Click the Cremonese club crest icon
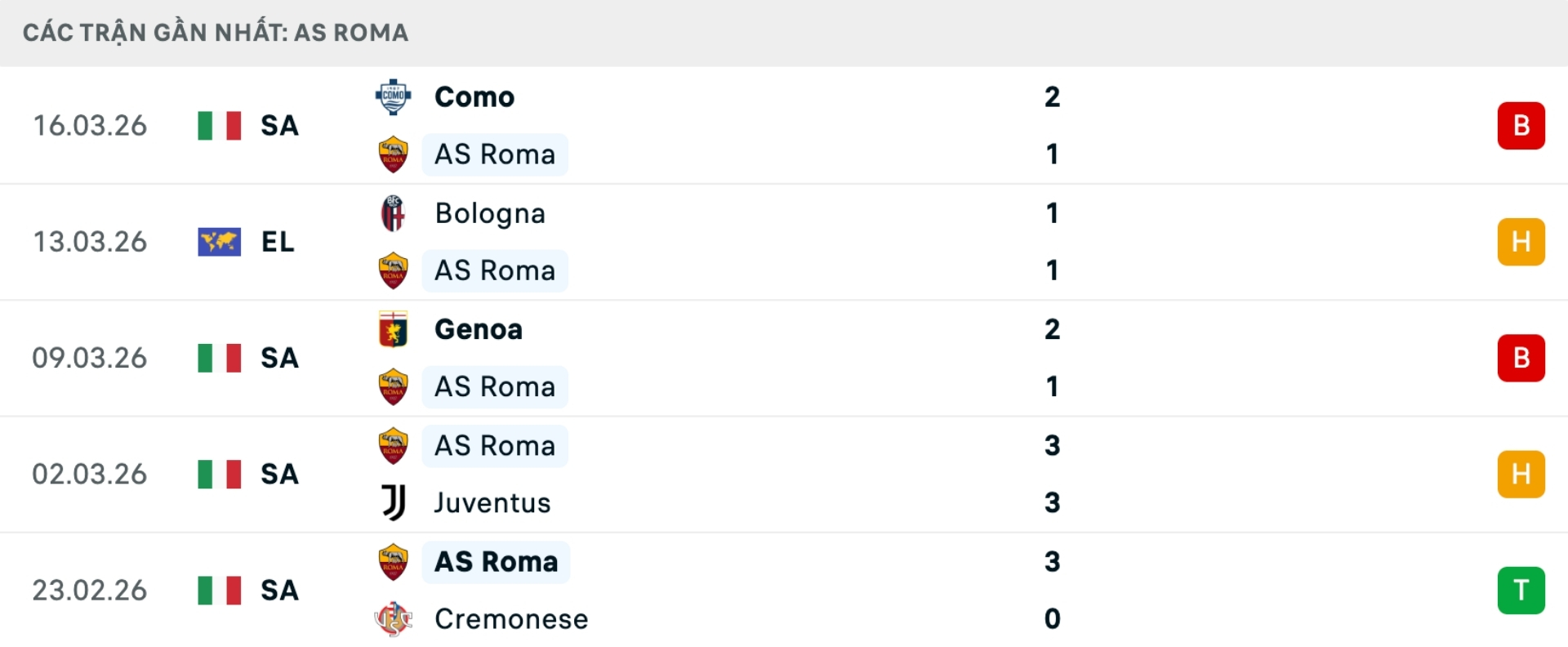Image resolution: width=1568 pixels, height=647 pixels. (x=393, y=619)
